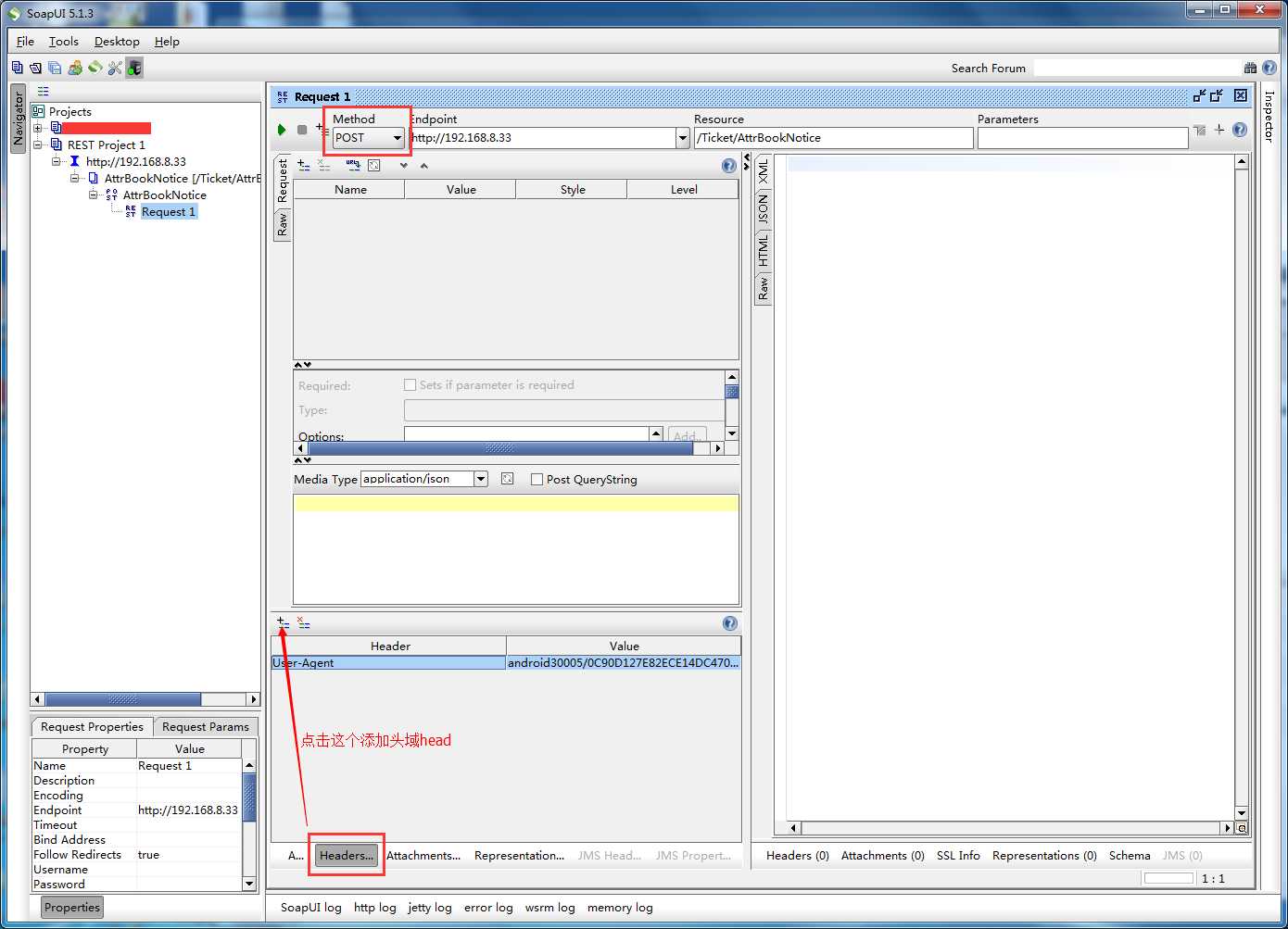
Task: Click the Navigator vertical panel tab
Action: coord(18,119)
